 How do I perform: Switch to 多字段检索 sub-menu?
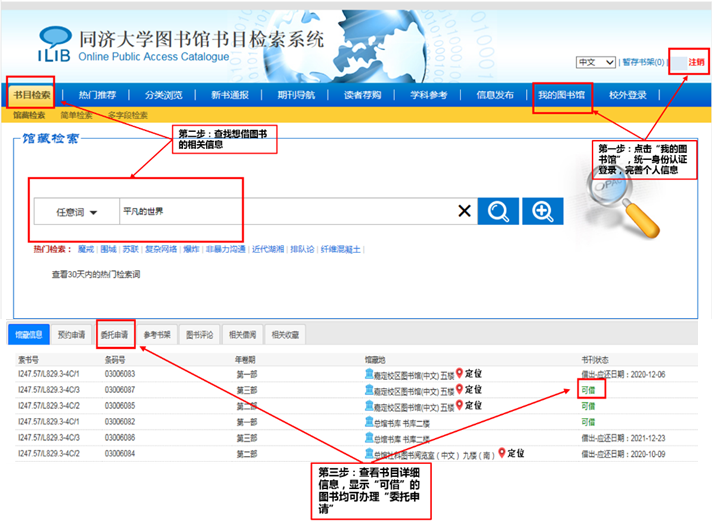[128, 115]
